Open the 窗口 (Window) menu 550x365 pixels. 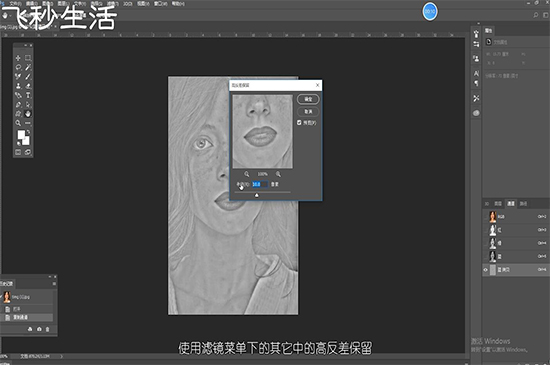tap(160, 4)
